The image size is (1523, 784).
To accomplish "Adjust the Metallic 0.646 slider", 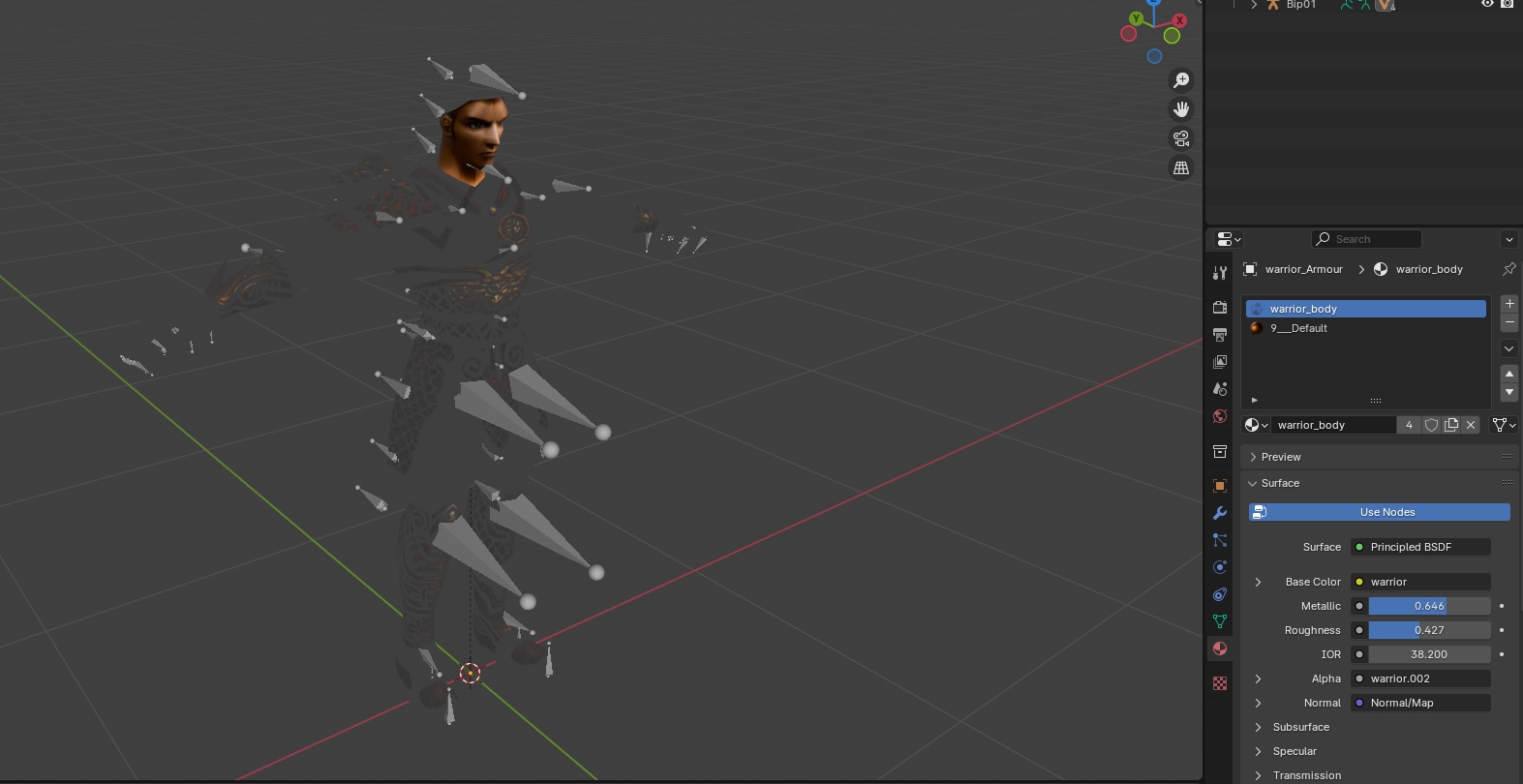I will click(x=1429, y=606).
